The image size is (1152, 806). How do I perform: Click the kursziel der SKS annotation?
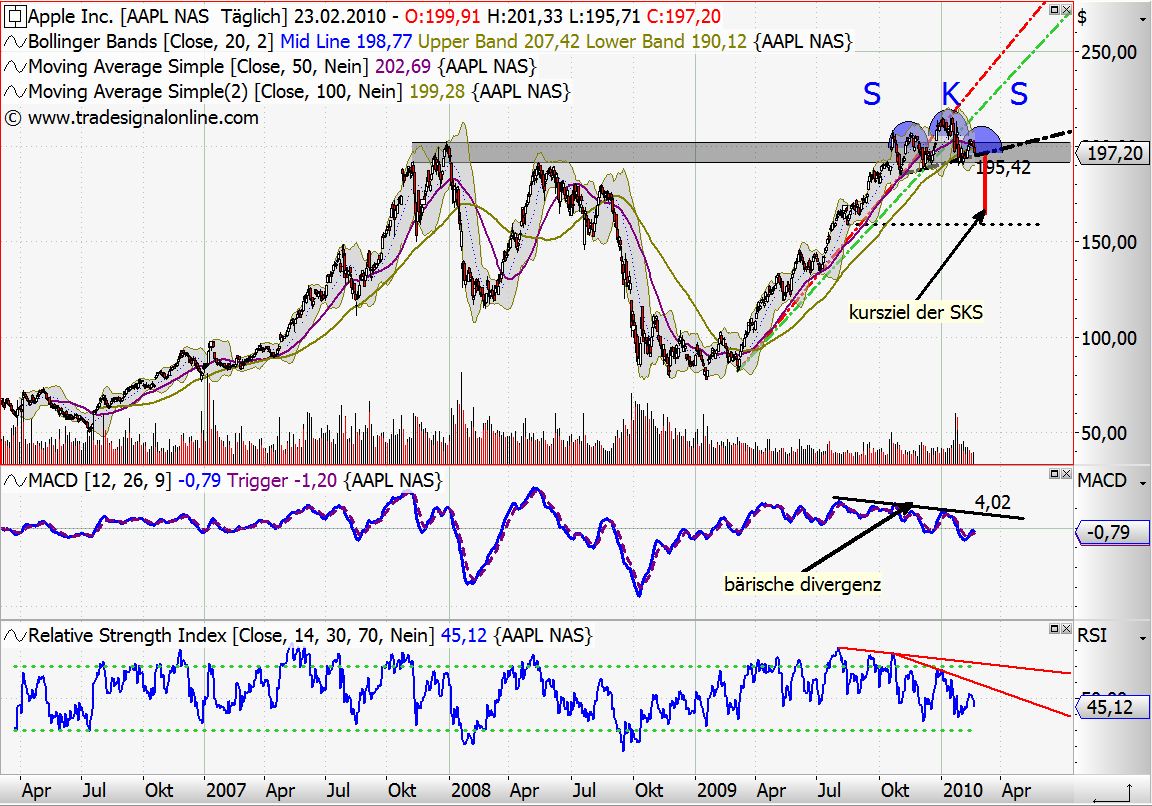pos(913,312)
